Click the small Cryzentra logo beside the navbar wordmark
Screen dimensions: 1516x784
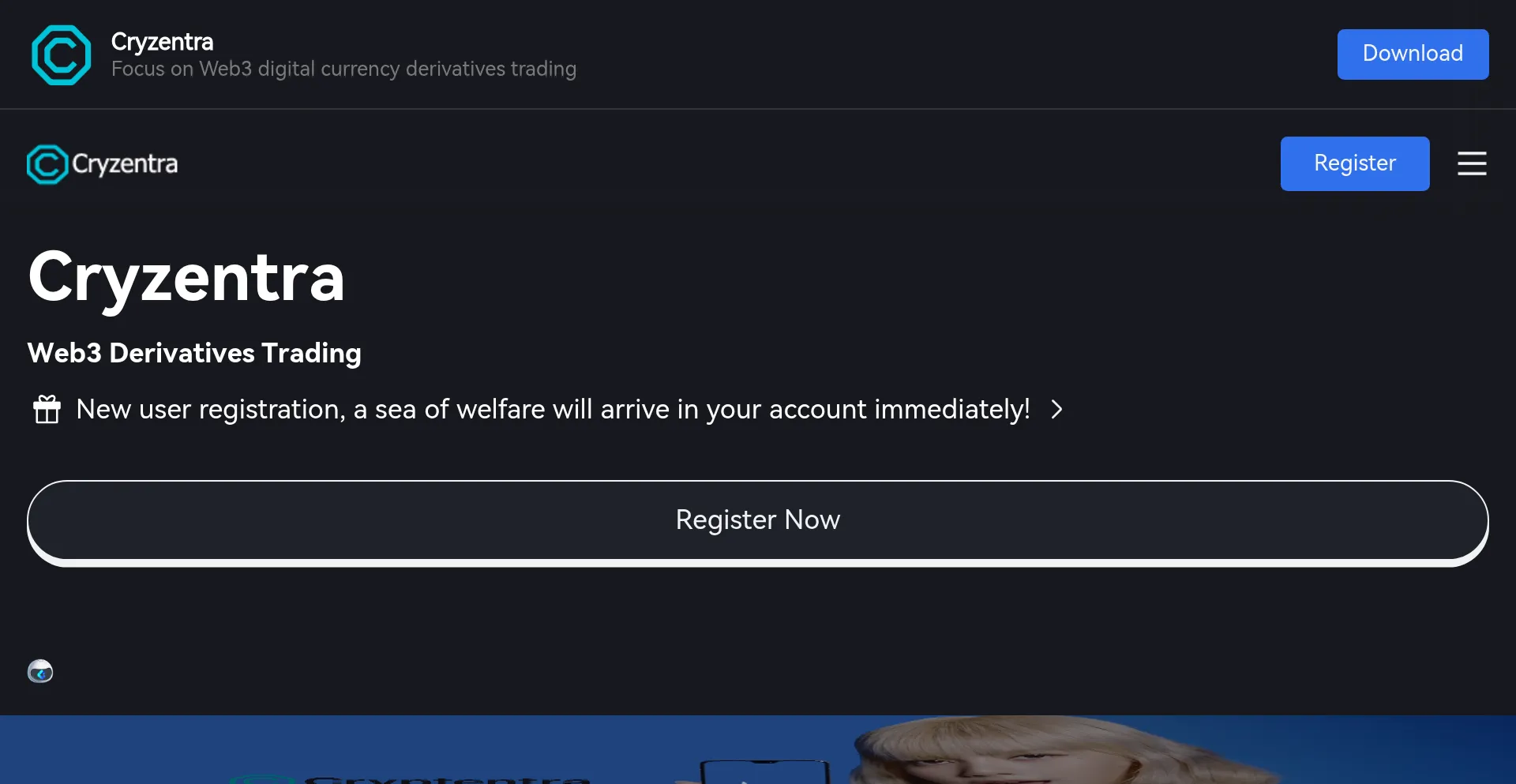(47, 164)
